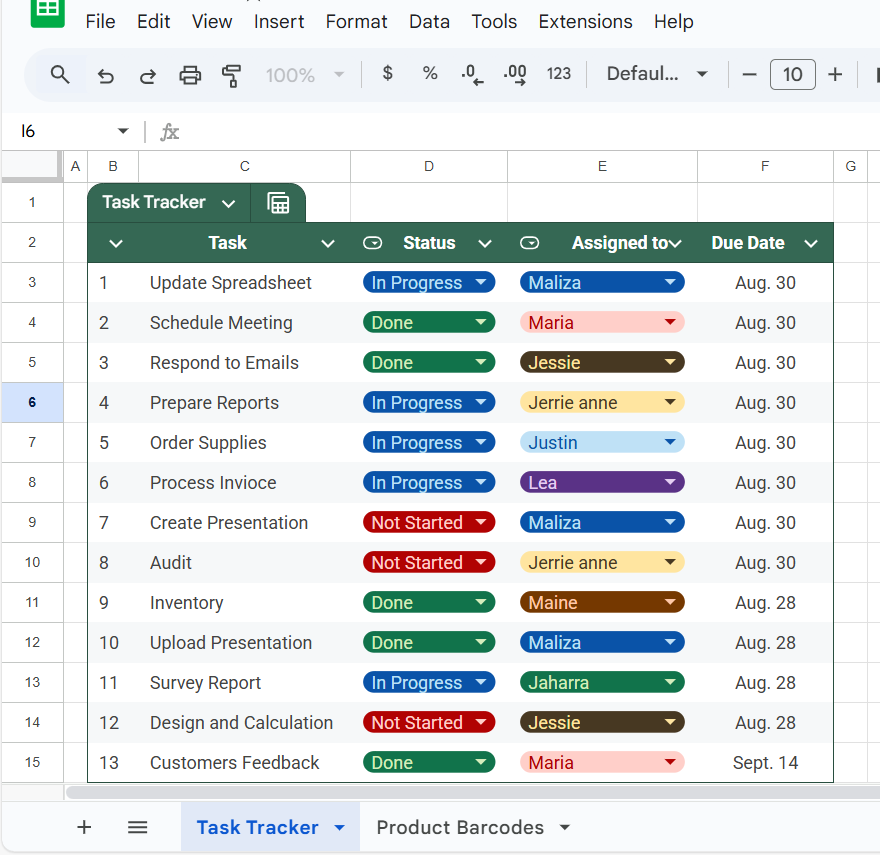Open the zoom 100% dropdown
The height and width of the screenshot is (855, 880).
305,75
